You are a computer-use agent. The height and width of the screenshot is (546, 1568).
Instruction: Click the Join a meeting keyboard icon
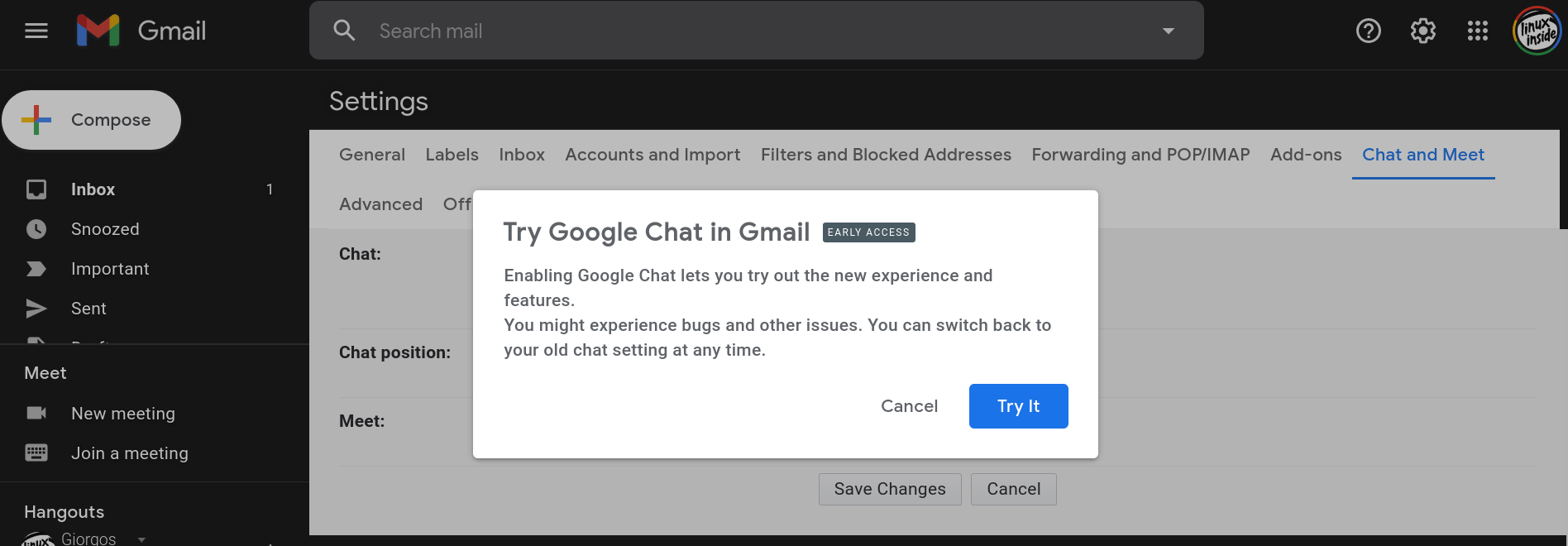point(36,453)
